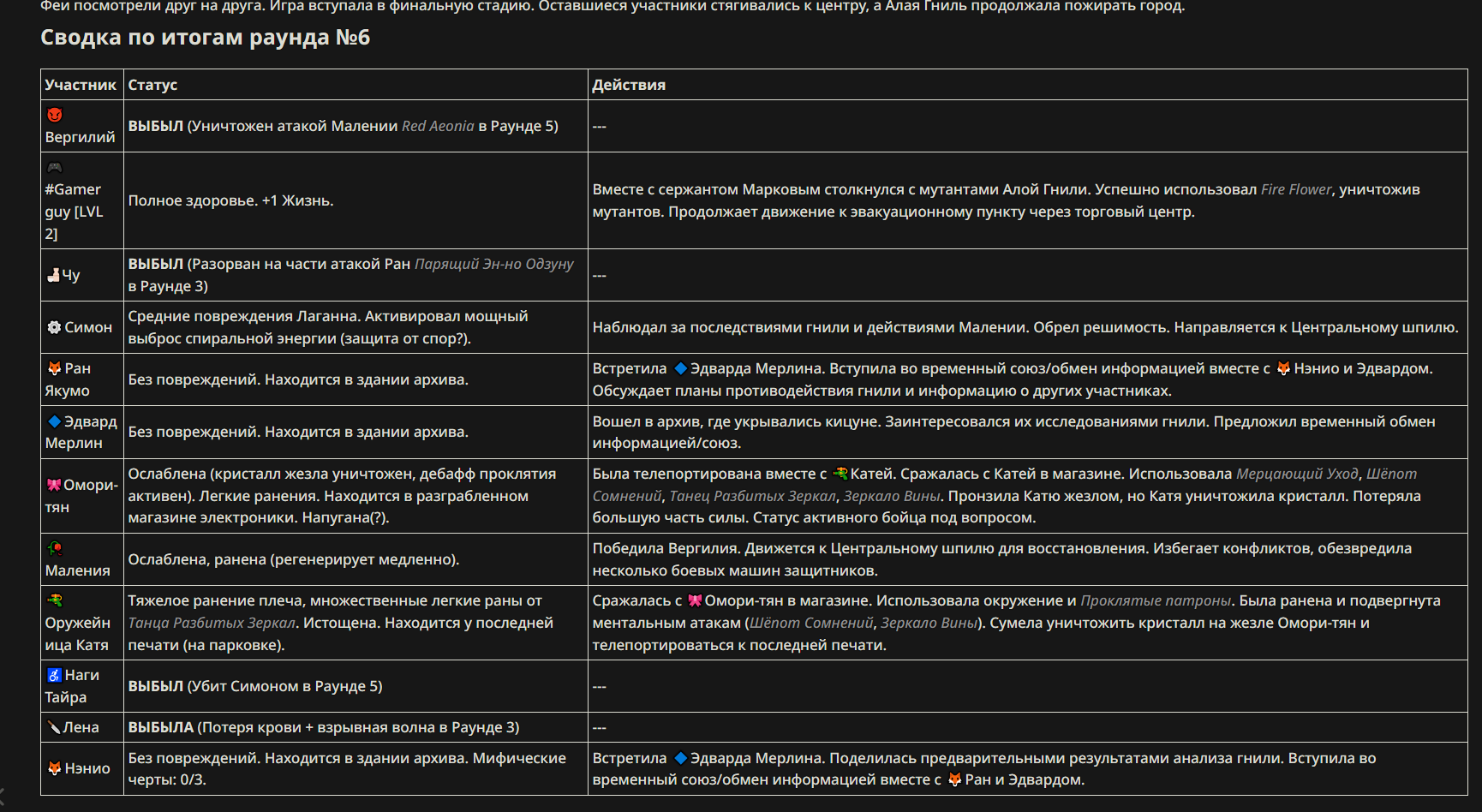Click intro paragraph text starting Феи посмотрели

613,7
